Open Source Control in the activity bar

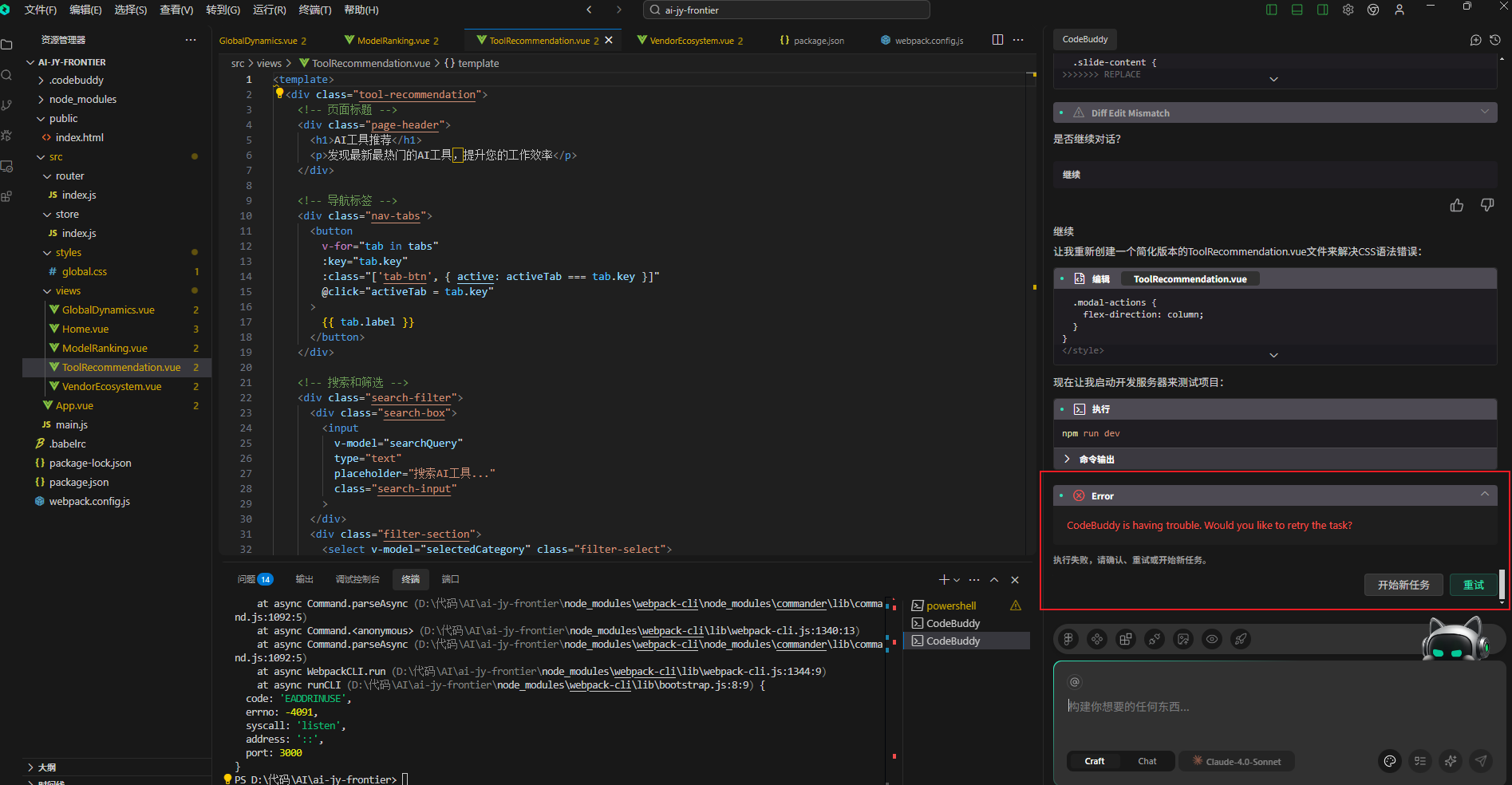point(8,105)
